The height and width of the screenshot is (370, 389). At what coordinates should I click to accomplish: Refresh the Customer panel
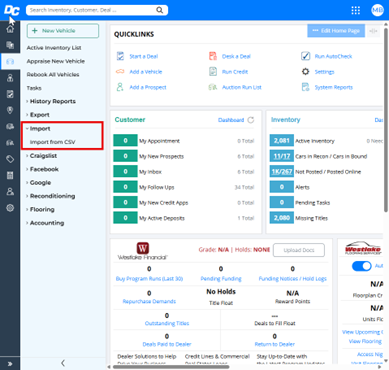tap(251, 120)
